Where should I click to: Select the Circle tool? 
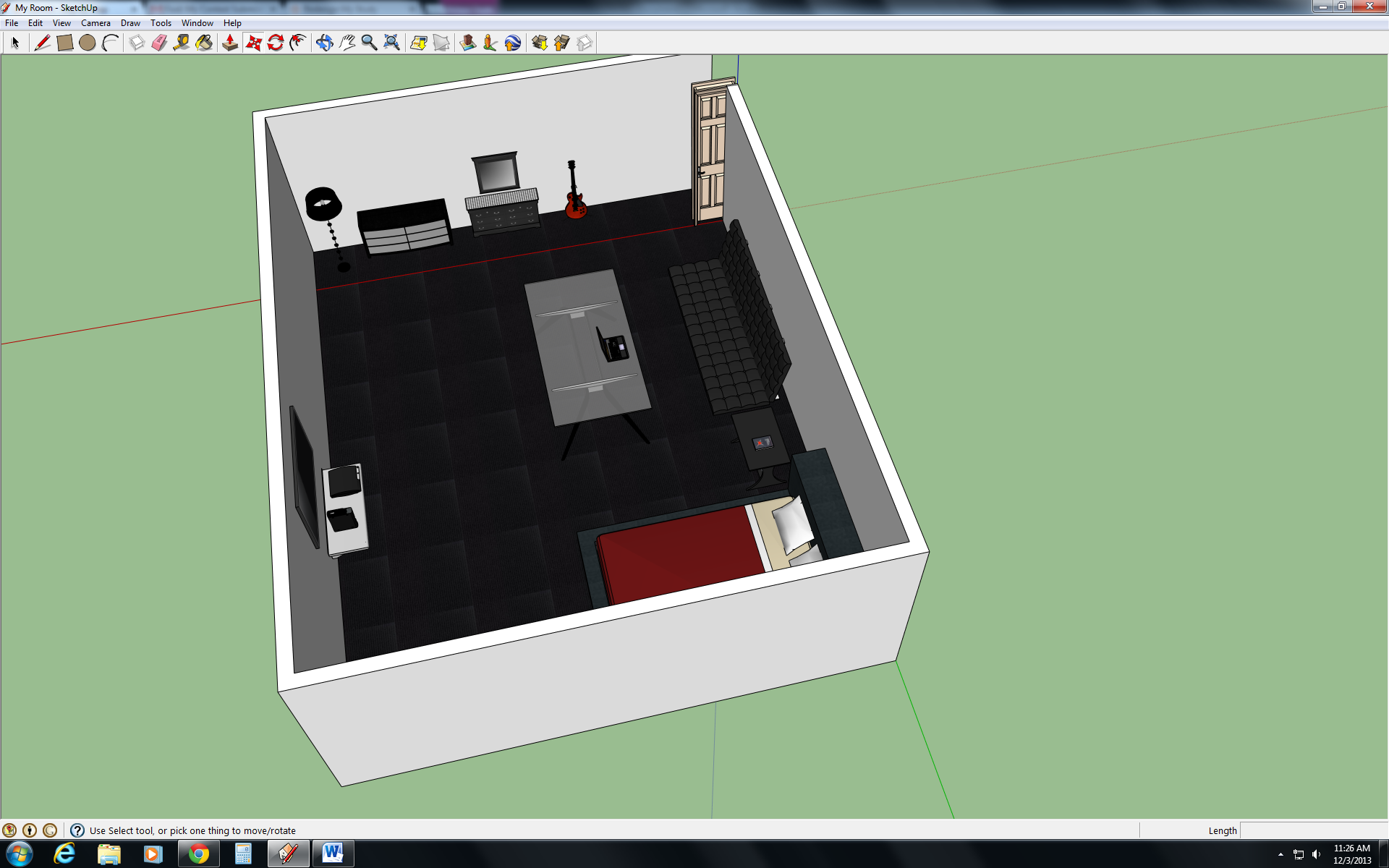tap(88, 43)
